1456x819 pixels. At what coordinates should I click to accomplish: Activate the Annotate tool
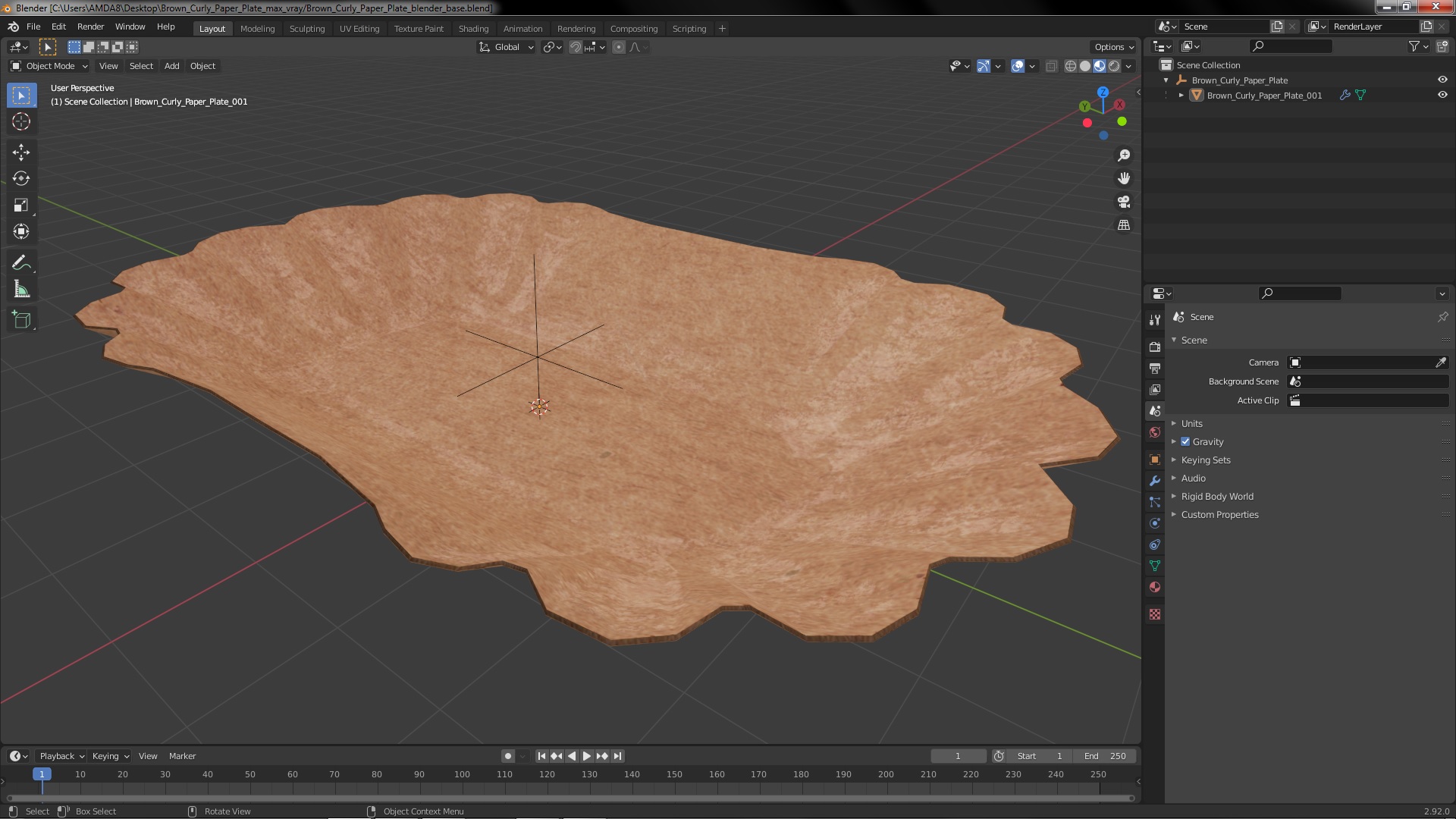tap(21, 263)
